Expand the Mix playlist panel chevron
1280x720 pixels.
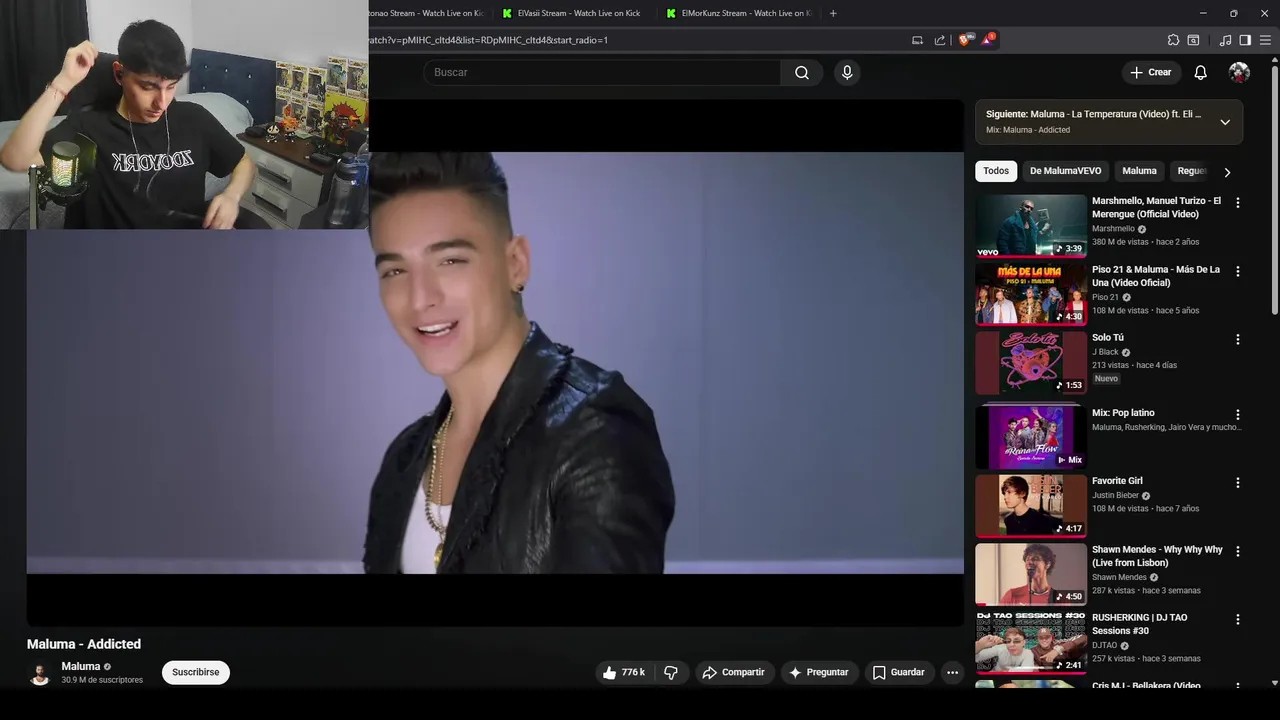coord(1225,122)
